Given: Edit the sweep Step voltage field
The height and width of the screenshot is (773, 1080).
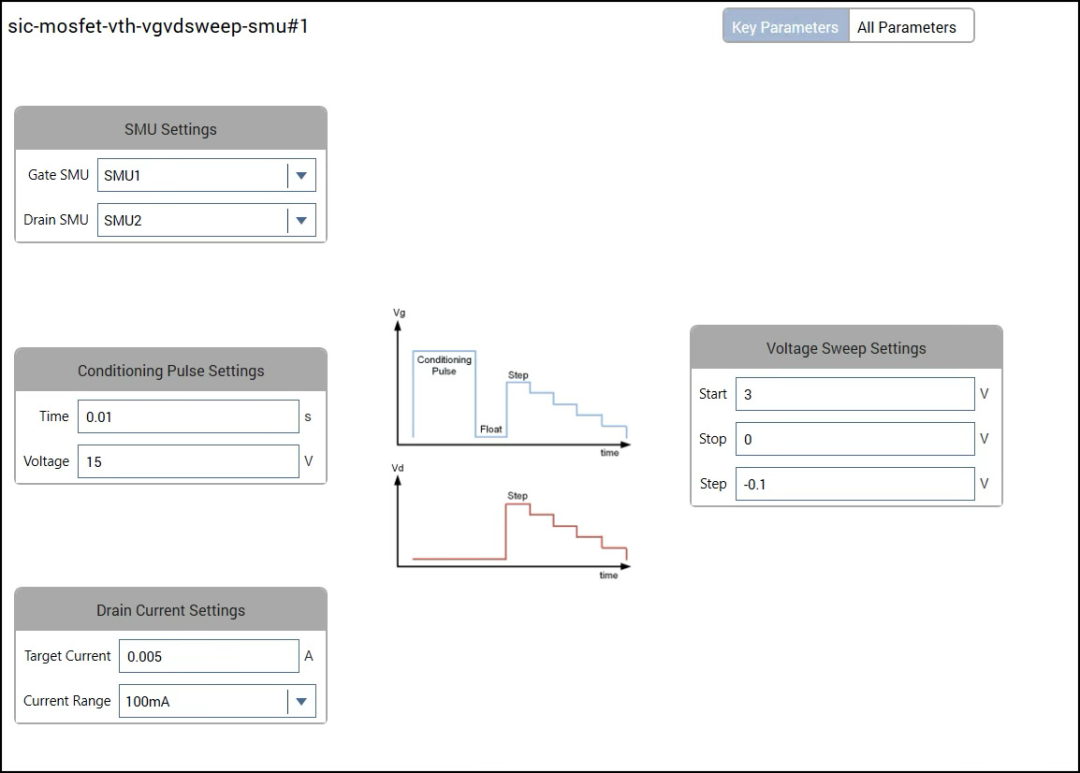Looking at the screenshot, I should point(854,484).
